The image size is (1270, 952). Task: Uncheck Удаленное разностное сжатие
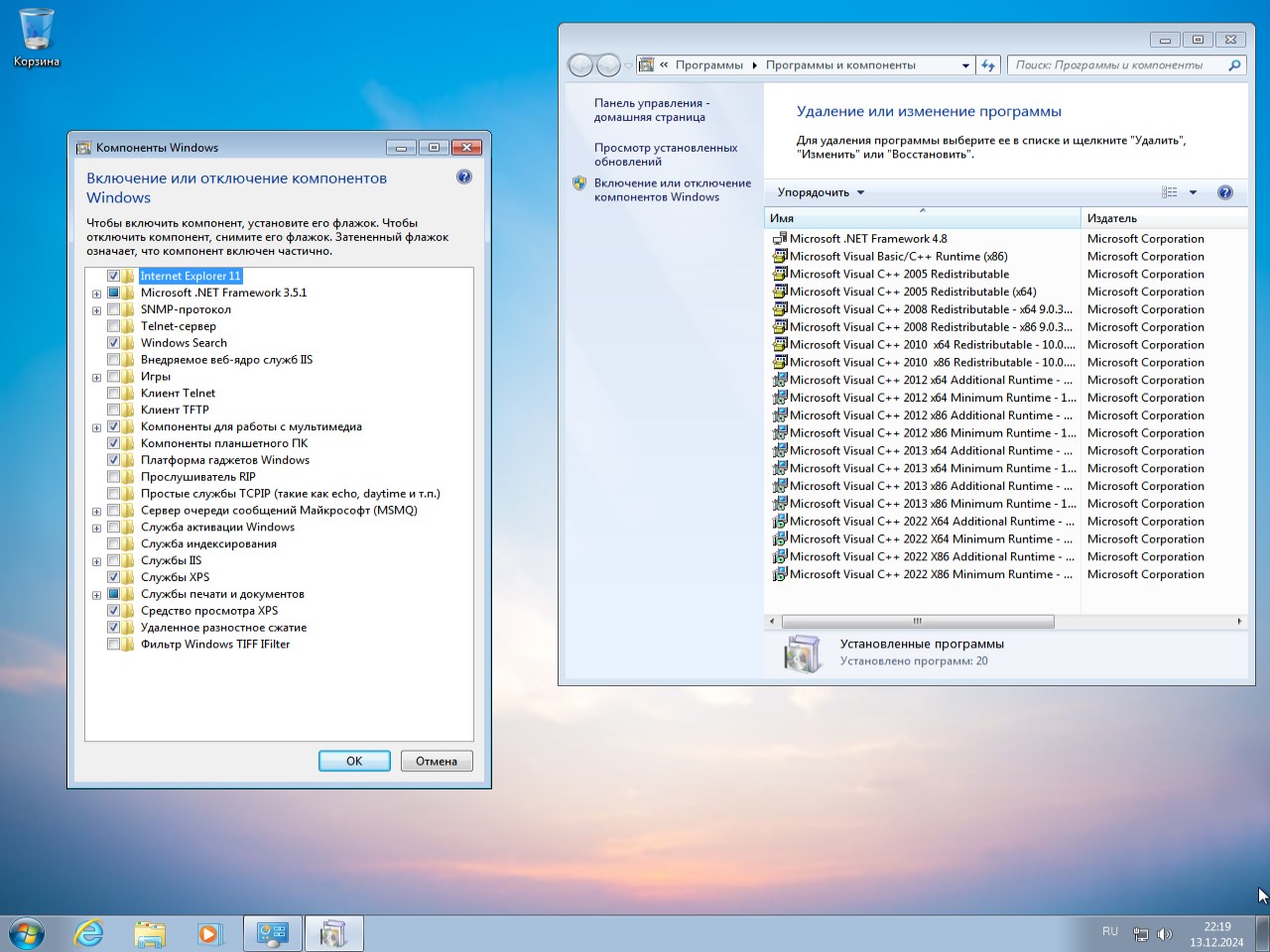click(113, 628)
